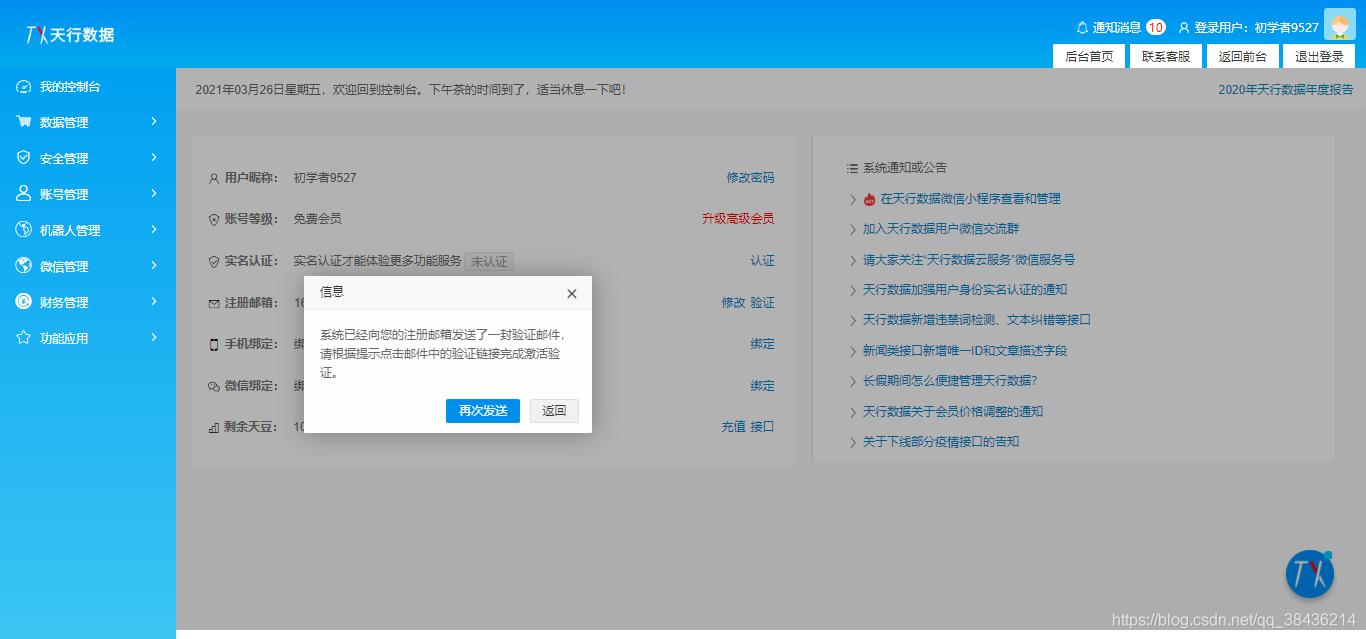Open 财务管理 sidebar menu
The height and width of the screenshot is (639, 1366).
[88, 302]
